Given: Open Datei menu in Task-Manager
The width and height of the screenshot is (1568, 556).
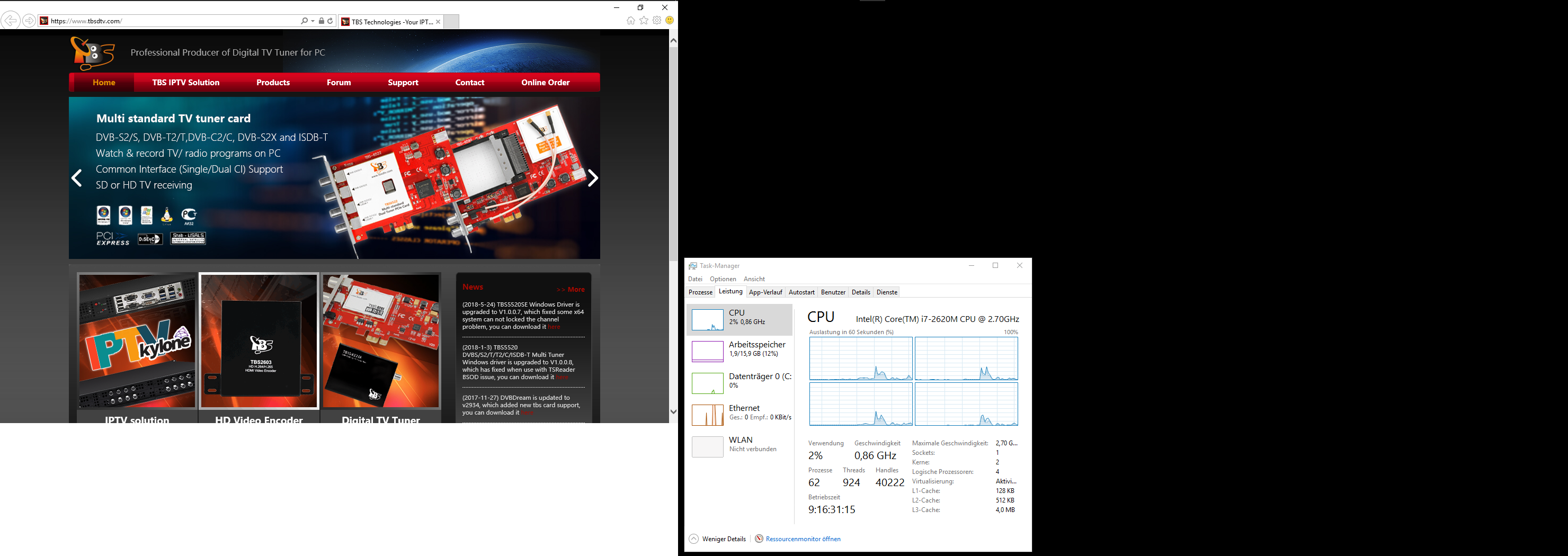Looking at the screenshot, I should (695, 279).
